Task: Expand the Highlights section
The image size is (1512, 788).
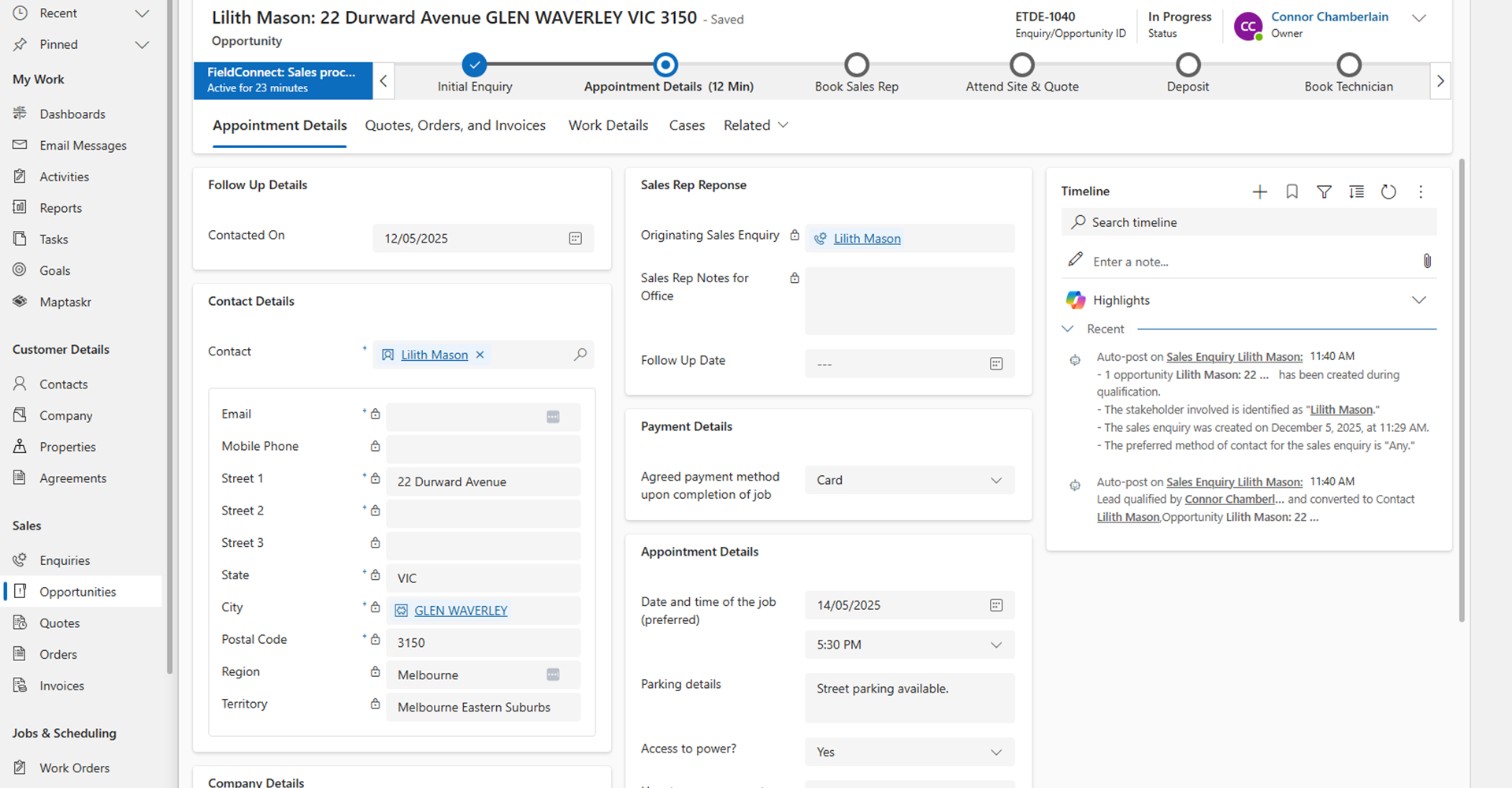Action: coord(1419,300)
